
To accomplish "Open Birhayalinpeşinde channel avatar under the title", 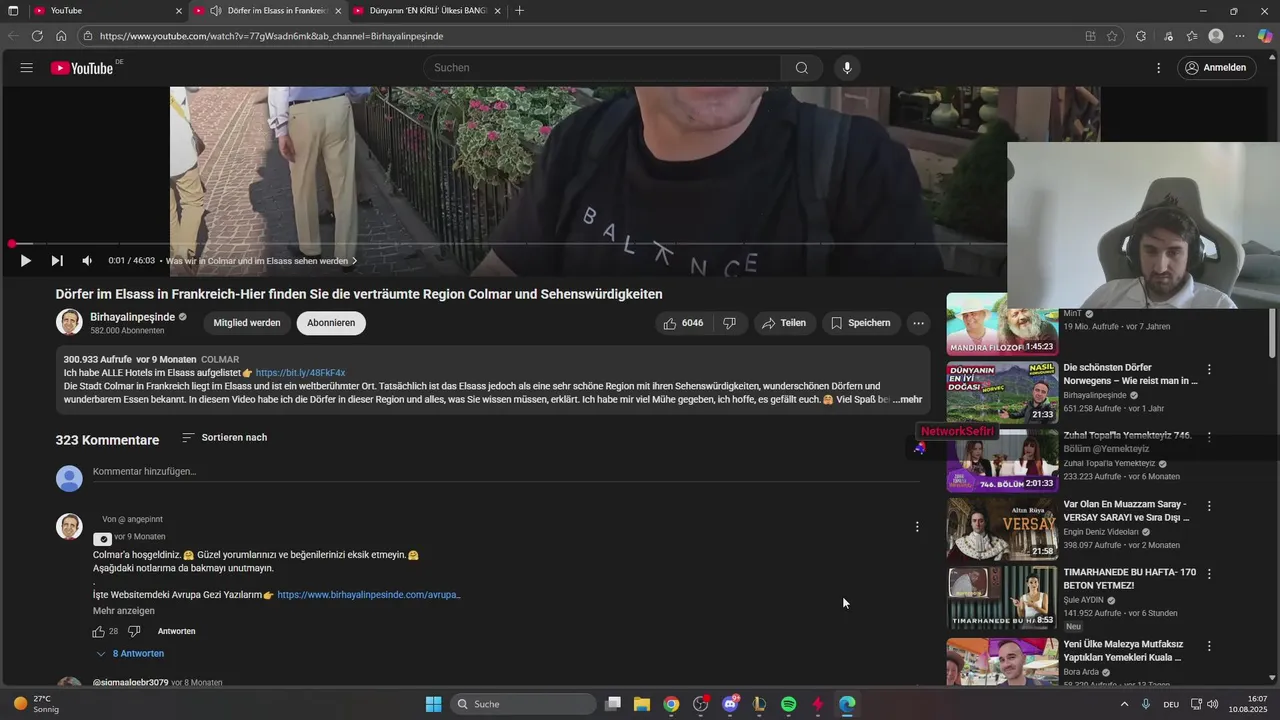I will point(69,322).
